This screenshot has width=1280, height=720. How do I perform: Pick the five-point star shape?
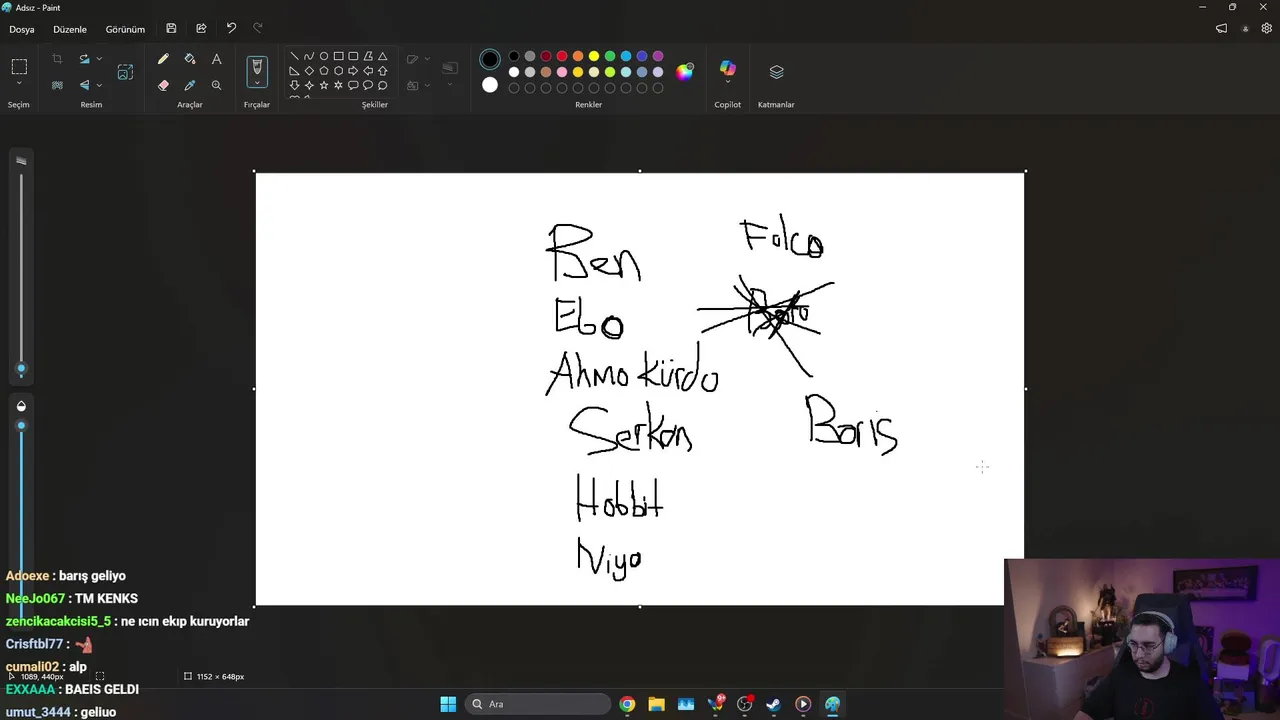tap(324, 85)
